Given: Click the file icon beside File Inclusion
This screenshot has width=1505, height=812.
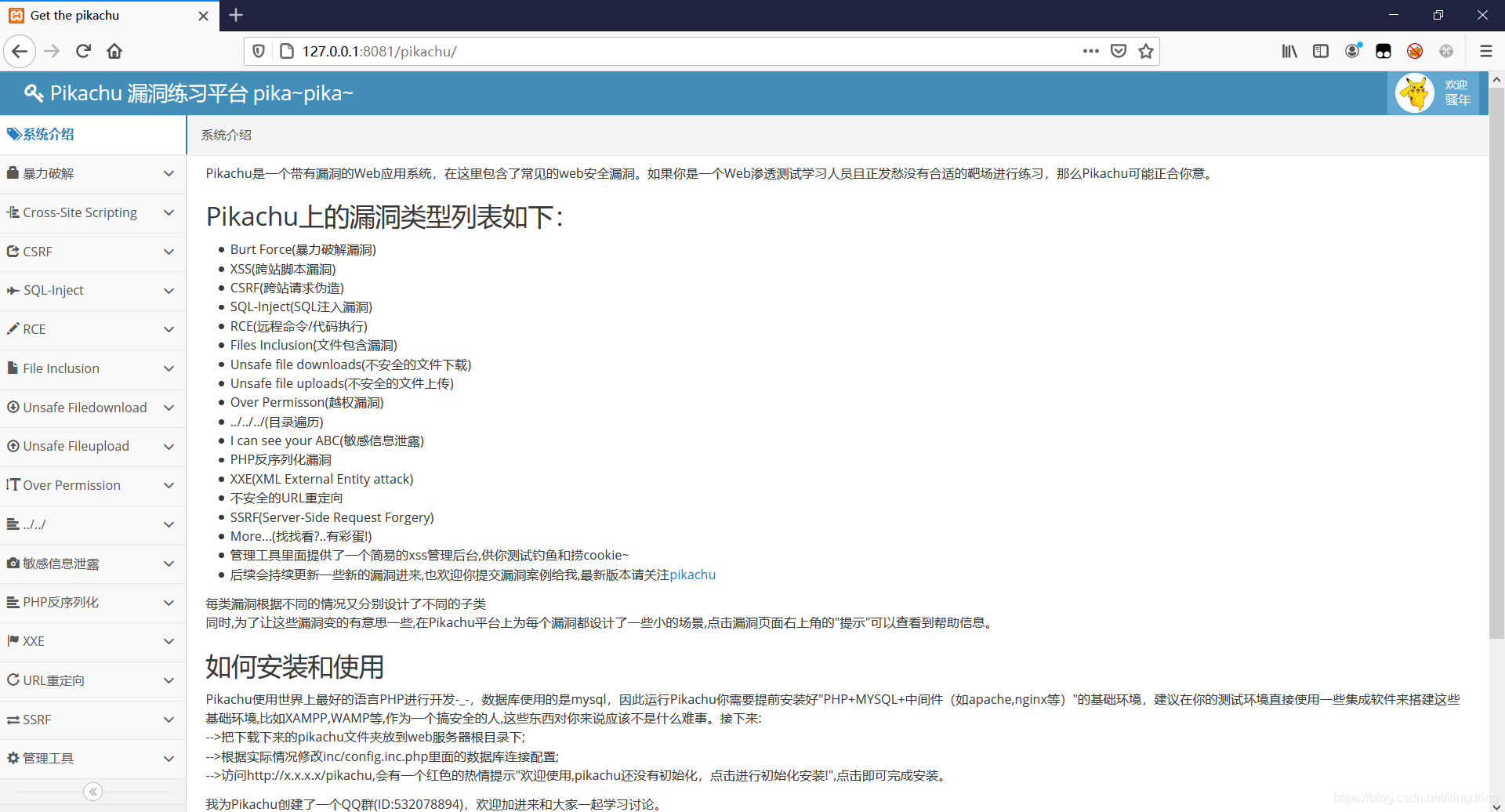Looking at the screenshot, I should coord(13,368).
